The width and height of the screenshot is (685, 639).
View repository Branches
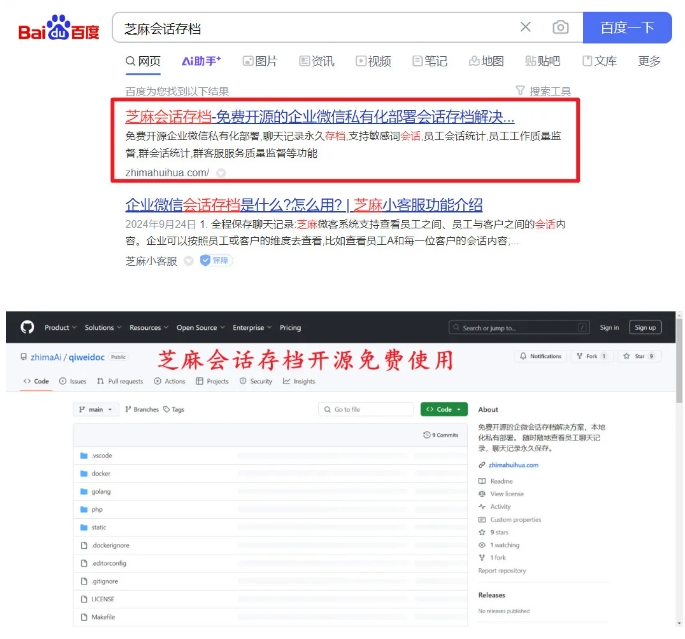tap(142, 410)
